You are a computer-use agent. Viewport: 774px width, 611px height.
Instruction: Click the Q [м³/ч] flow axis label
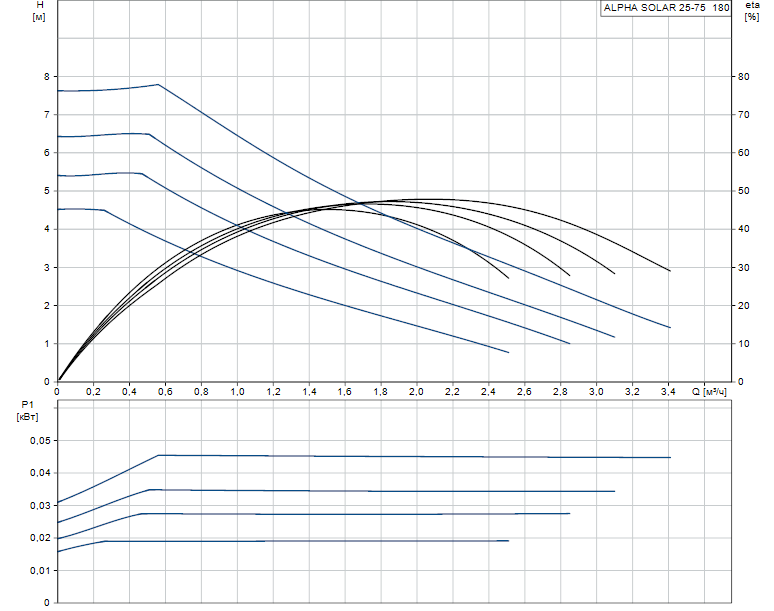click(709, 392)
